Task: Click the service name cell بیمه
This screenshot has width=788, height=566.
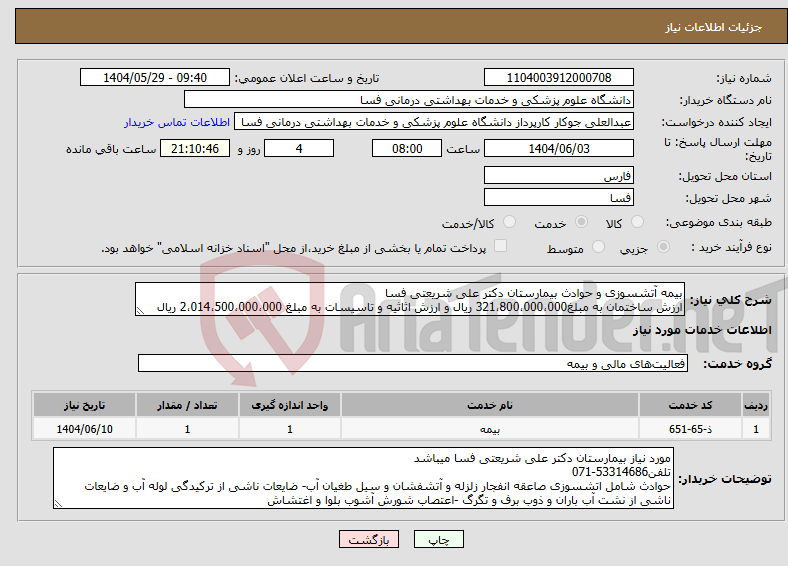Action: pyautogui.click(x=490, y=429)
